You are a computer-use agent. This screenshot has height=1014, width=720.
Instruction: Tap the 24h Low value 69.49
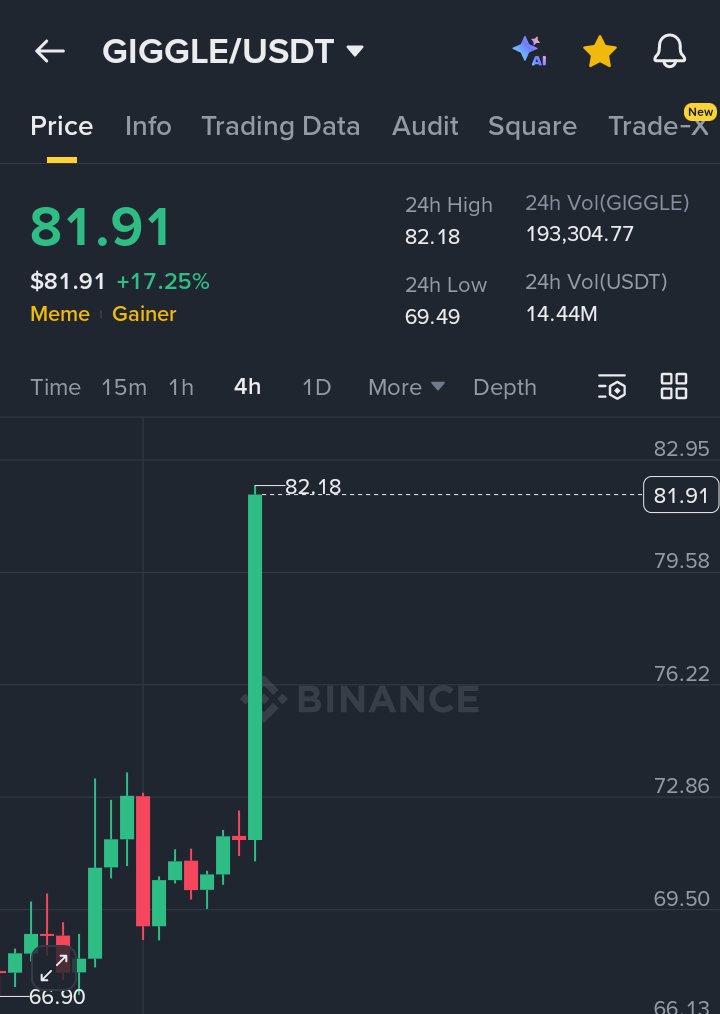432,317
